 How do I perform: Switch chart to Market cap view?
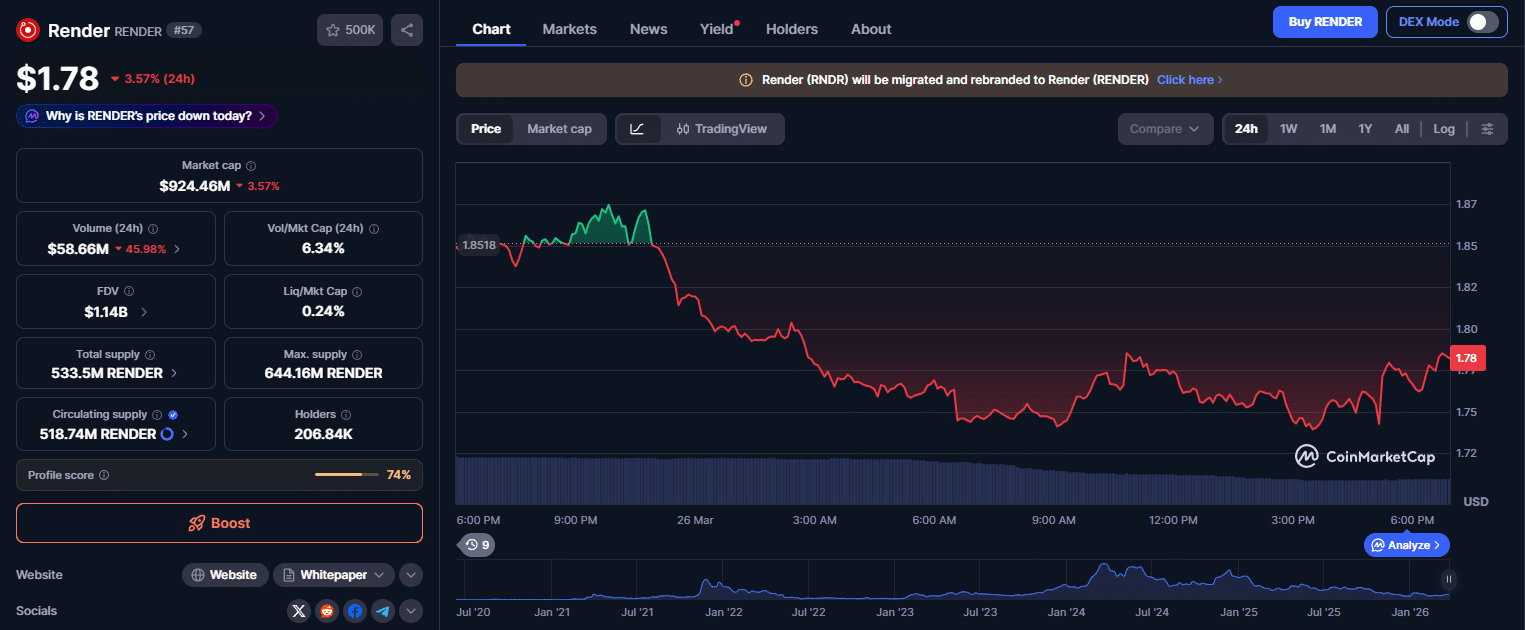click(x=559, y=129)
